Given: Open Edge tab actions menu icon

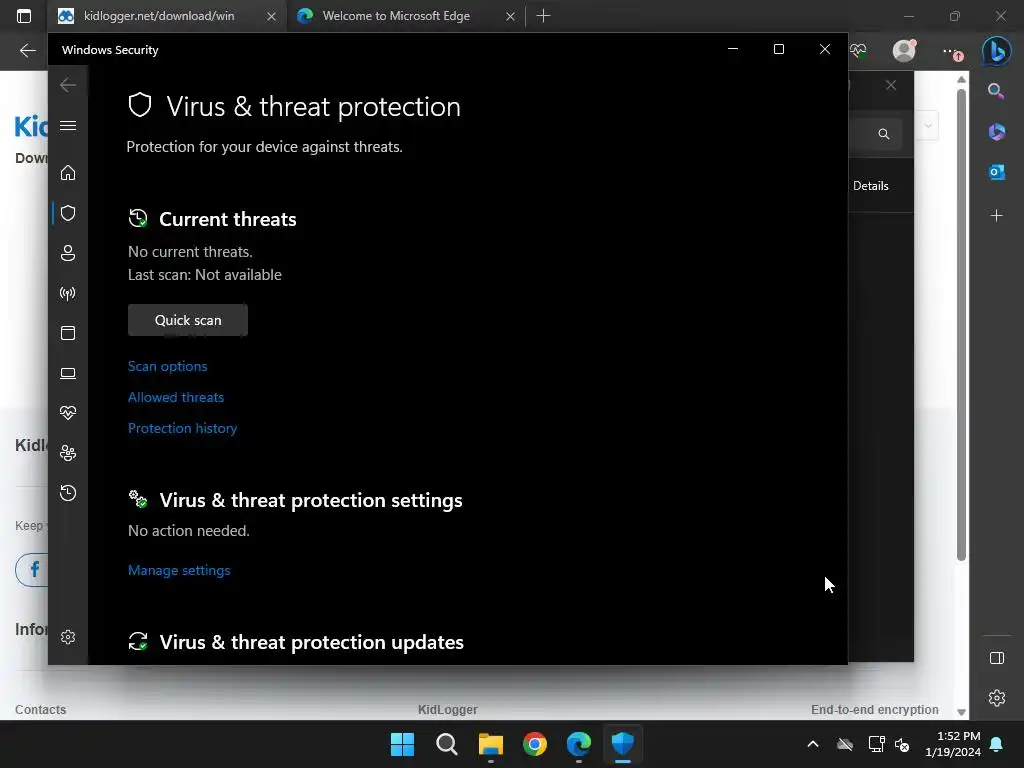Looking at the screenshot, I should pos(24,16).
